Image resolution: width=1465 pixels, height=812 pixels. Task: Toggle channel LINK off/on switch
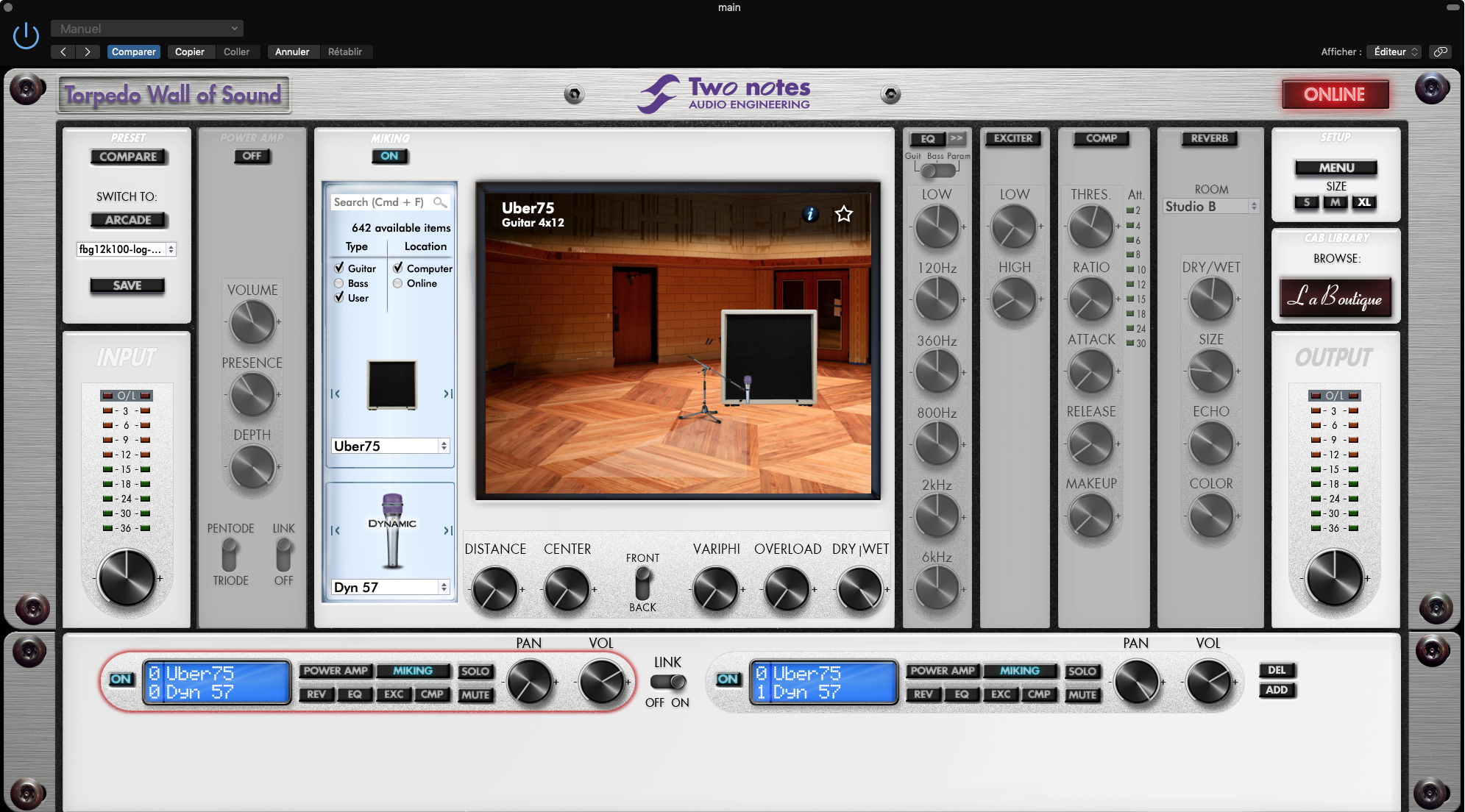click(x=668, y=682)
